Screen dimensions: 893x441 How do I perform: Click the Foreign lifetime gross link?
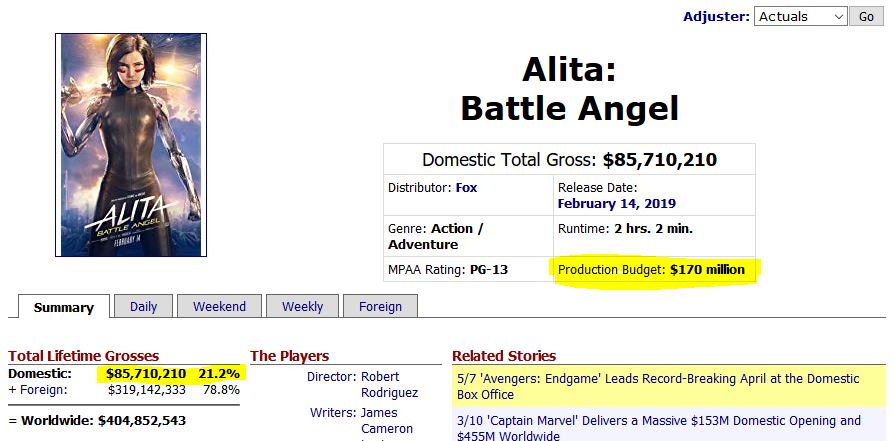pyautogui.click(x=42, y=390)
